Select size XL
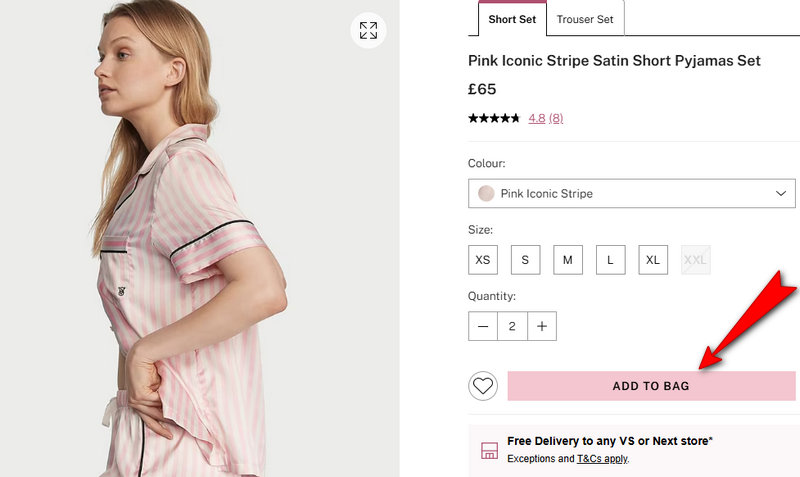Screen dimensions: 800x477 pyautogui.click(x=653, y=260)
